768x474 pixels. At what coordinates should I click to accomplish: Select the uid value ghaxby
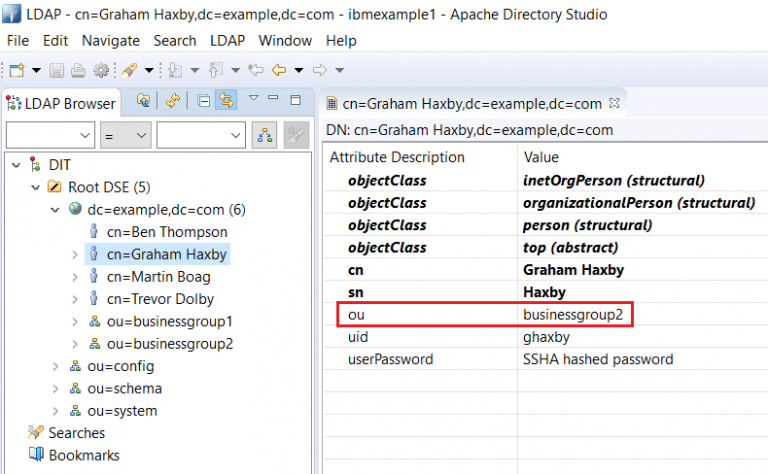546,337
